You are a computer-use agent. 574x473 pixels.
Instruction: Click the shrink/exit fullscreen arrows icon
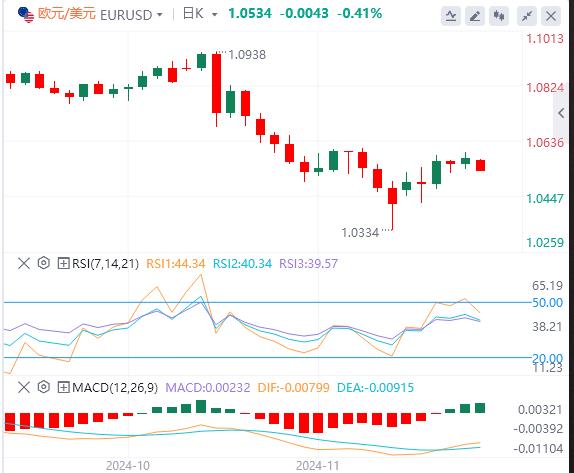(x=527, y=16)
